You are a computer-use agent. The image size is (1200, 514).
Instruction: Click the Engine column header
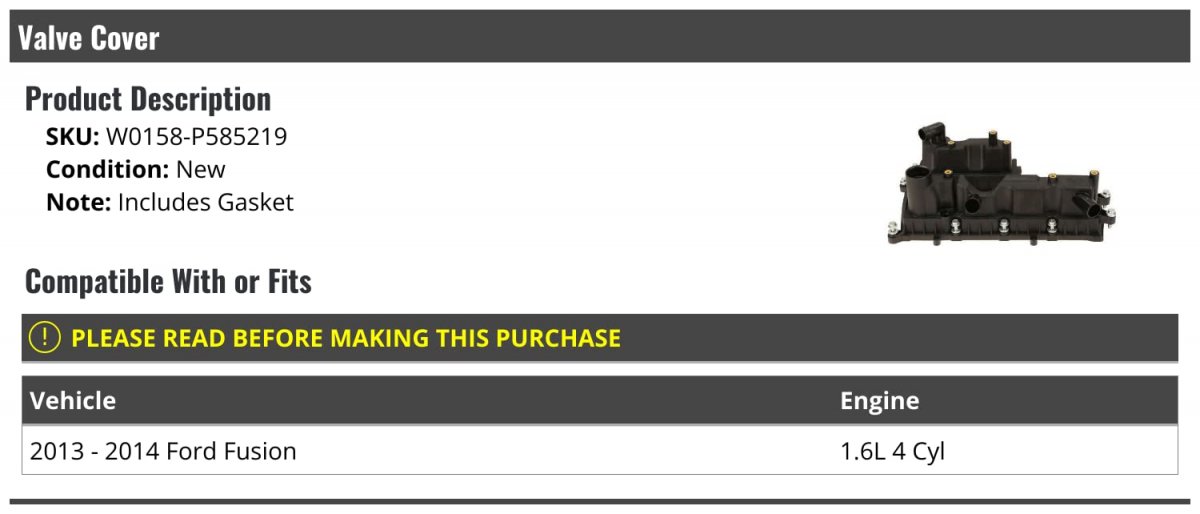(x=880, y=401)
